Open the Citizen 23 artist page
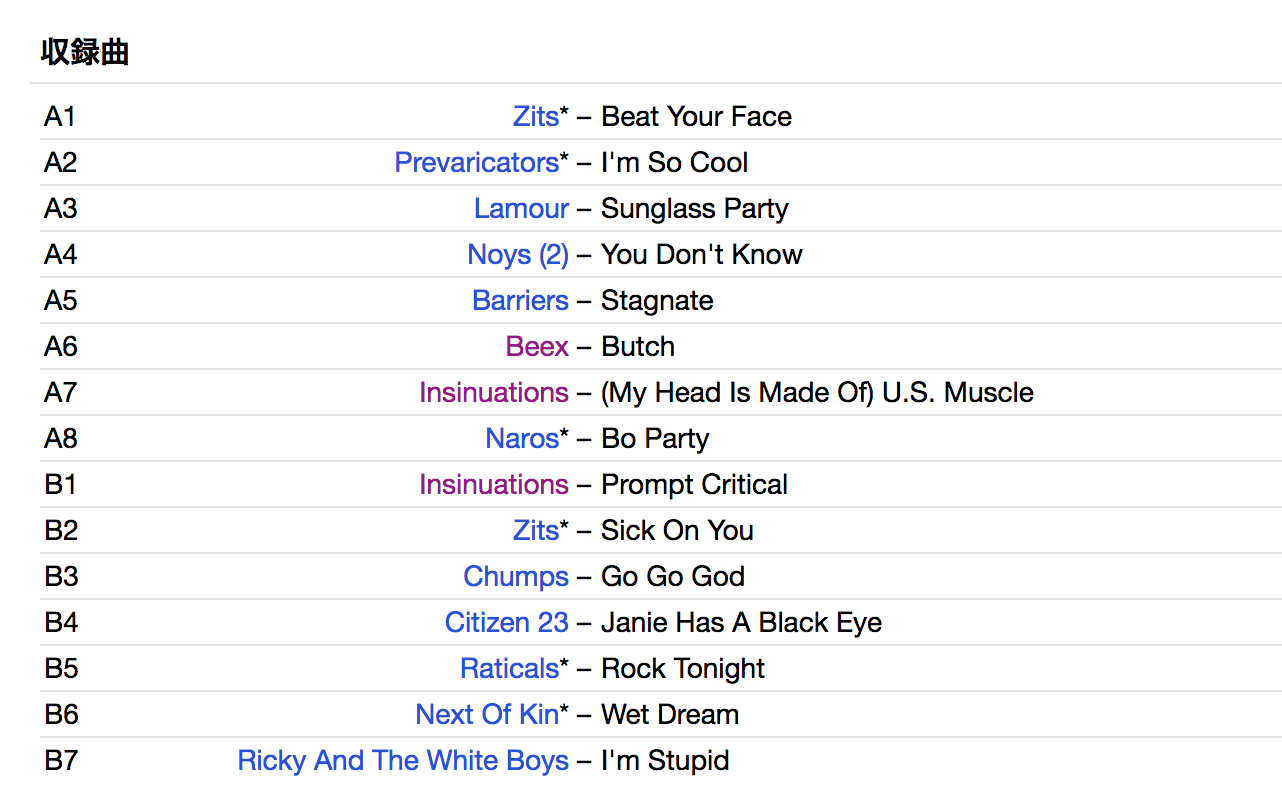This screenshot has height=795, width=1282. [506, 623]
